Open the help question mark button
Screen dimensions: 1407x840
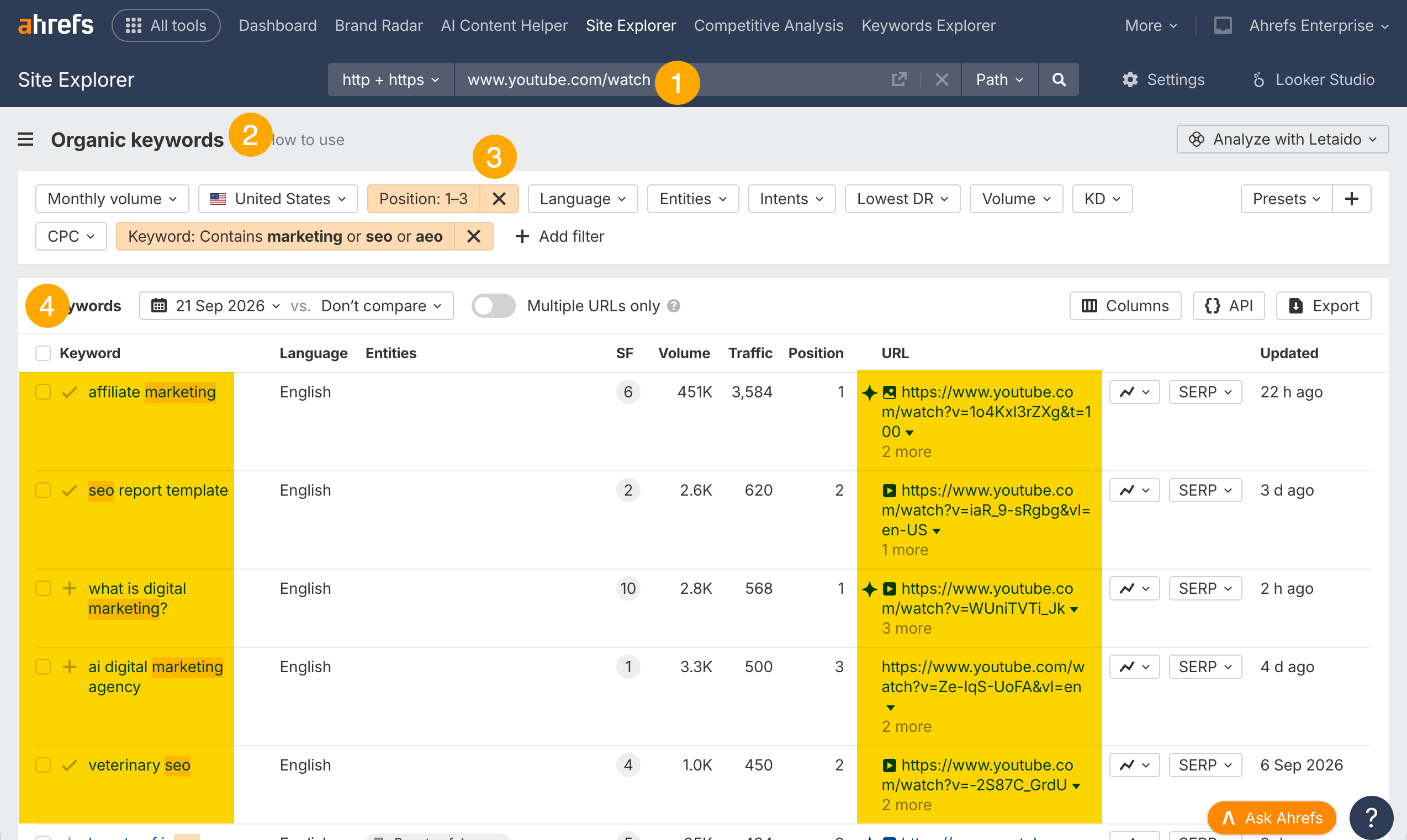(1371, 817)
